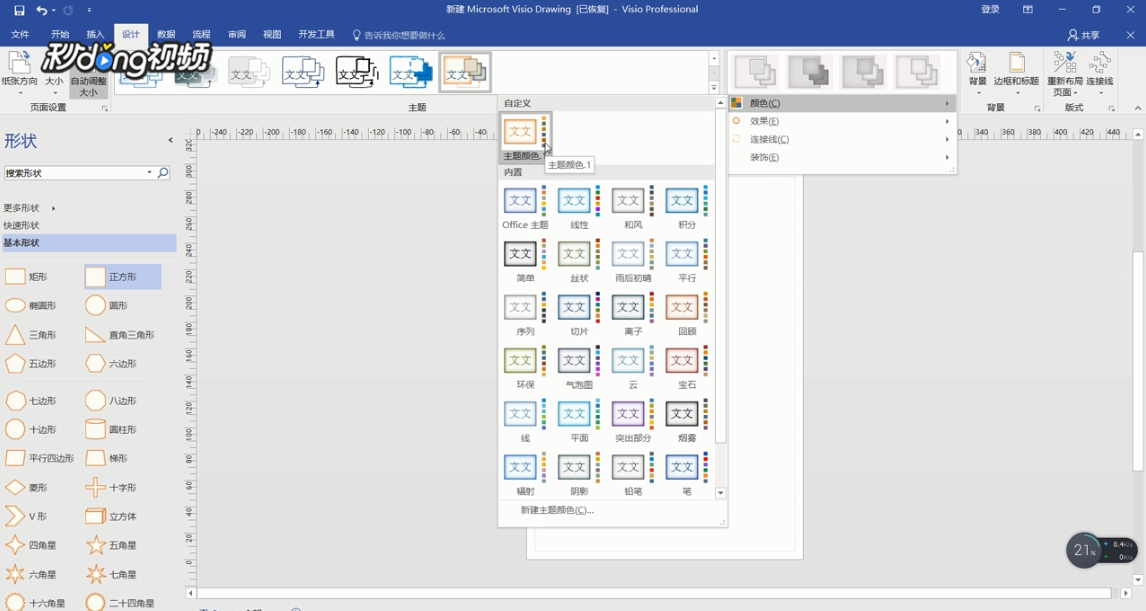This screenshot has width=1146, height=611.
Task: Collapse the 形状 shapes pane
Action: (170, 140)
